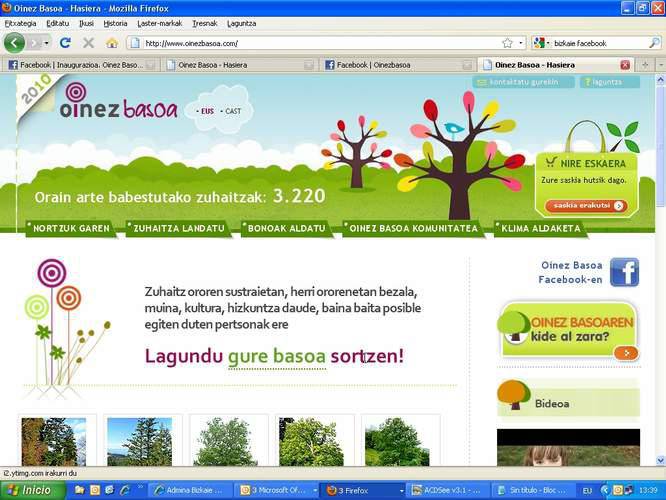Click the Bideoa section heading
This screenshot has height=500, width=666.
pyautogui.click(x=552, y=404)
